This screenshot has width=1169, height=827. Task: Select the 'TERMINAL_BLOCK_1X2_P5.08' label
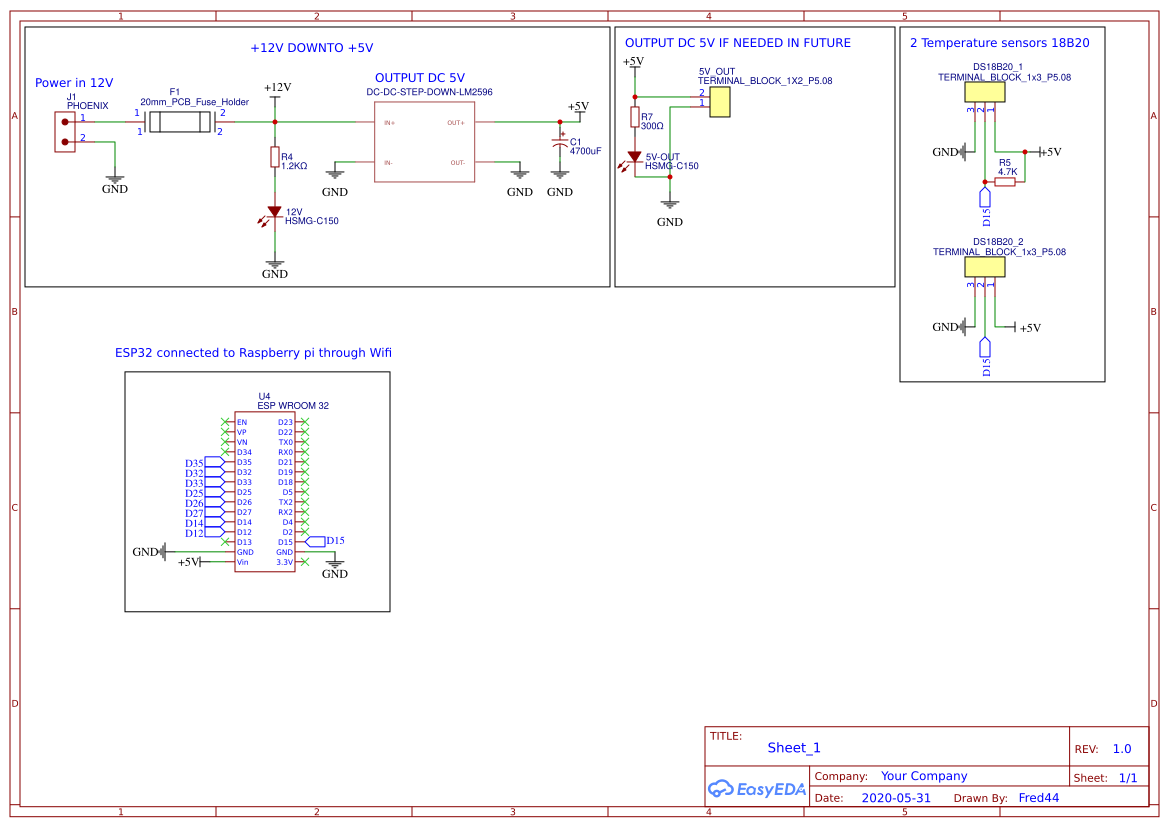point(765,81)
